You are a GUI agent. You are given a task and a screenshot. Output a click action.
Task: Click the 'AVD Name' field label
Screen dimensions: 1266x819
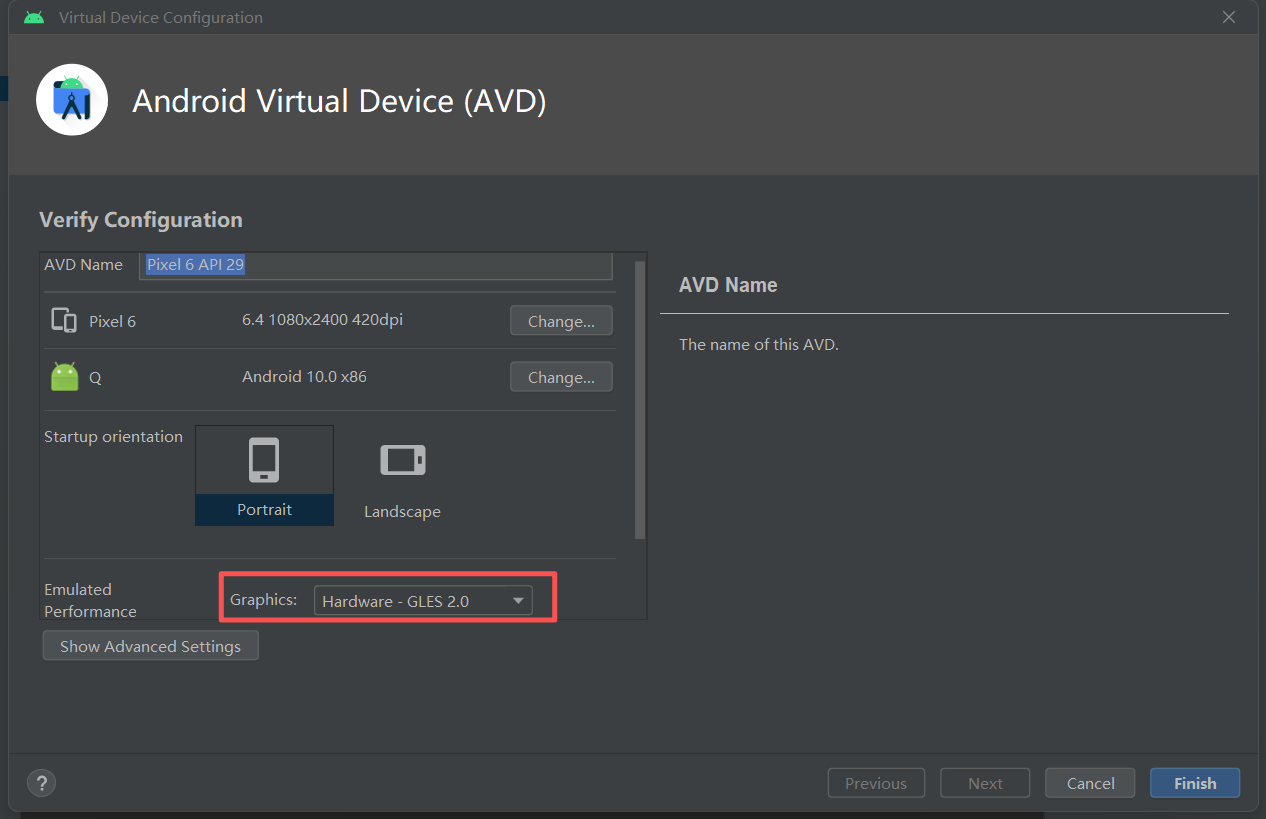pyautogui.click(x=83, y=265)
